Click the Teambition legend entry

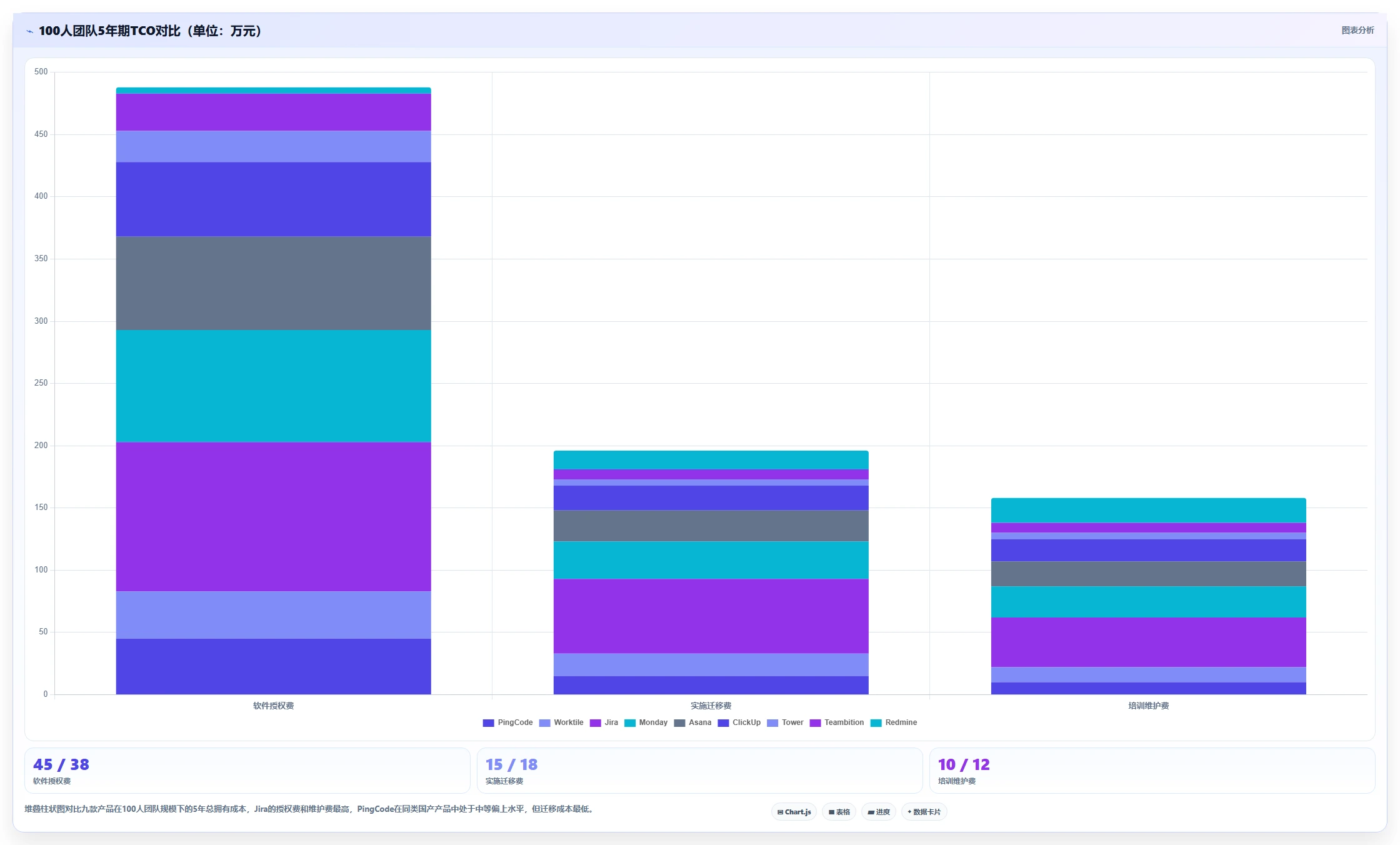[x=836, y=722]
